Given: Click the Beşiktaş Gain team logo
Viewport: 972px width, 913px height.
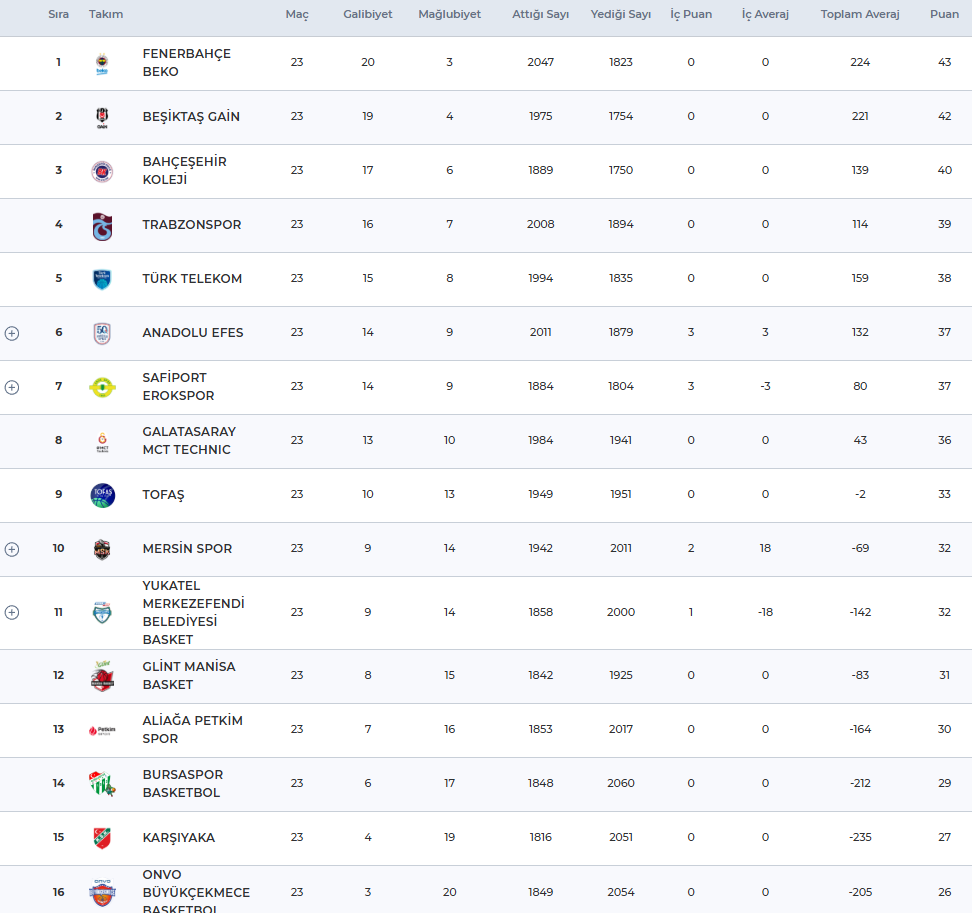Looking at the screenshot, I should 102,117.
